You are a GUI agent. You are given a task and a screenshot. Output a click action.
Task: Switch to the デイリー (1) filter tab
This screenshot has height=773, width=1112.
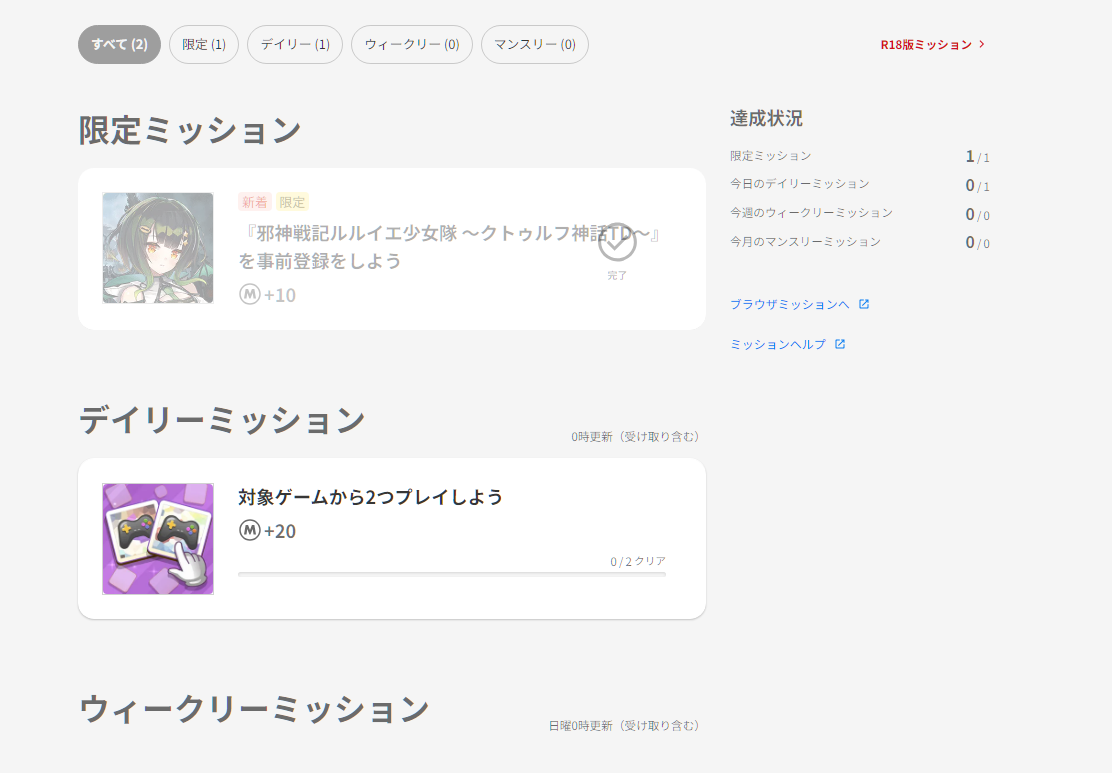tap(295, 44)
